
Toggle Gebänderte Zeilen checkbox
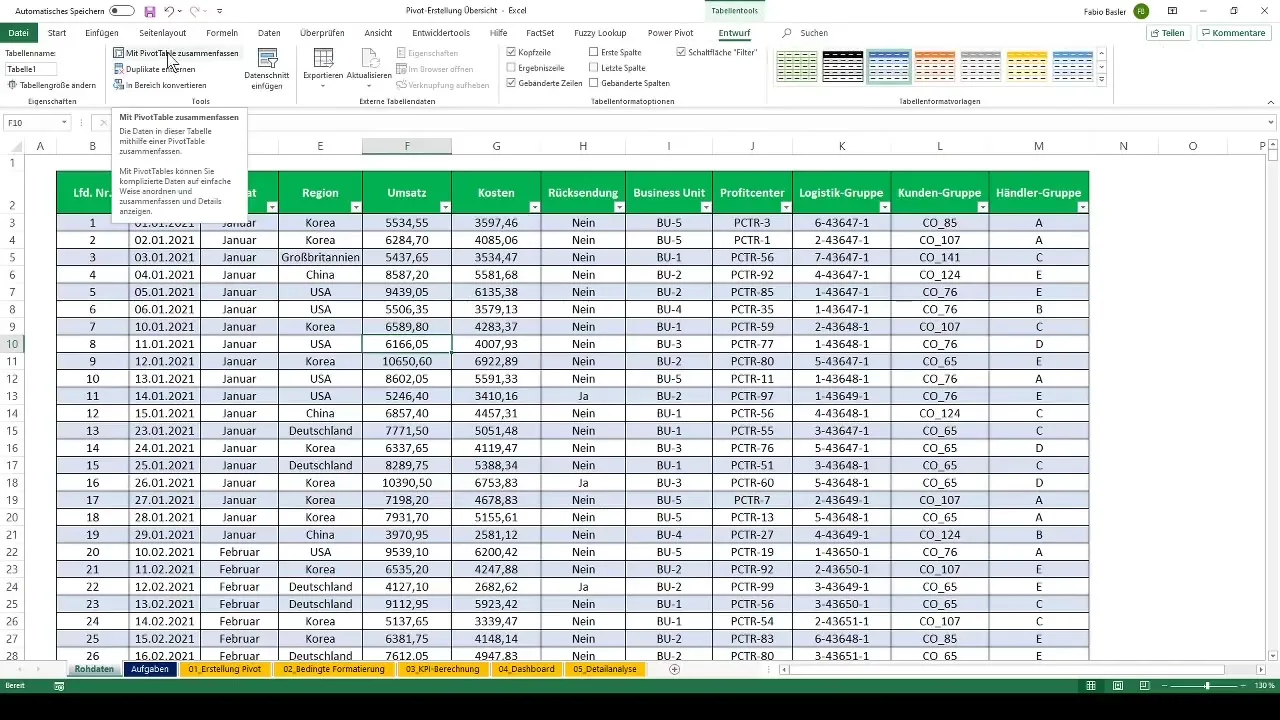[x=512, y=84]
